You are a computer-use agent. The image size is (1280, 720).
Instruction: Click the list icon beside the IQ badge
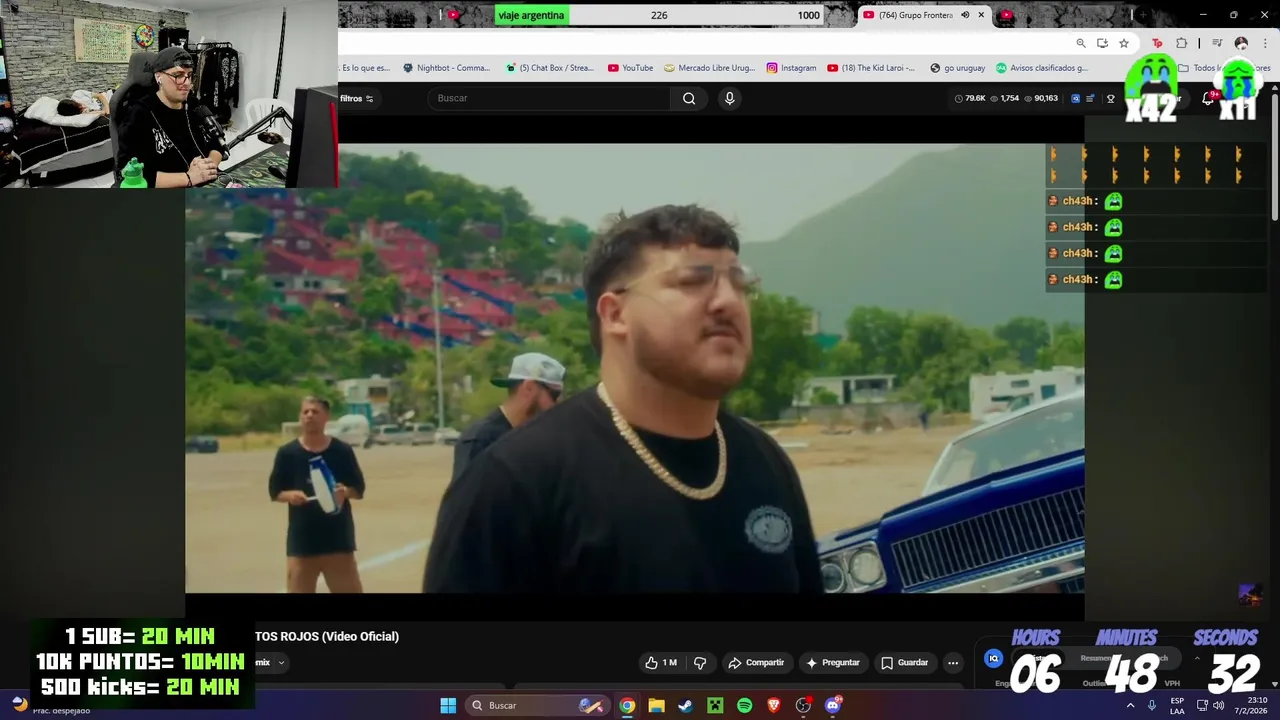pyautogui.click(x=1092, y=98)
